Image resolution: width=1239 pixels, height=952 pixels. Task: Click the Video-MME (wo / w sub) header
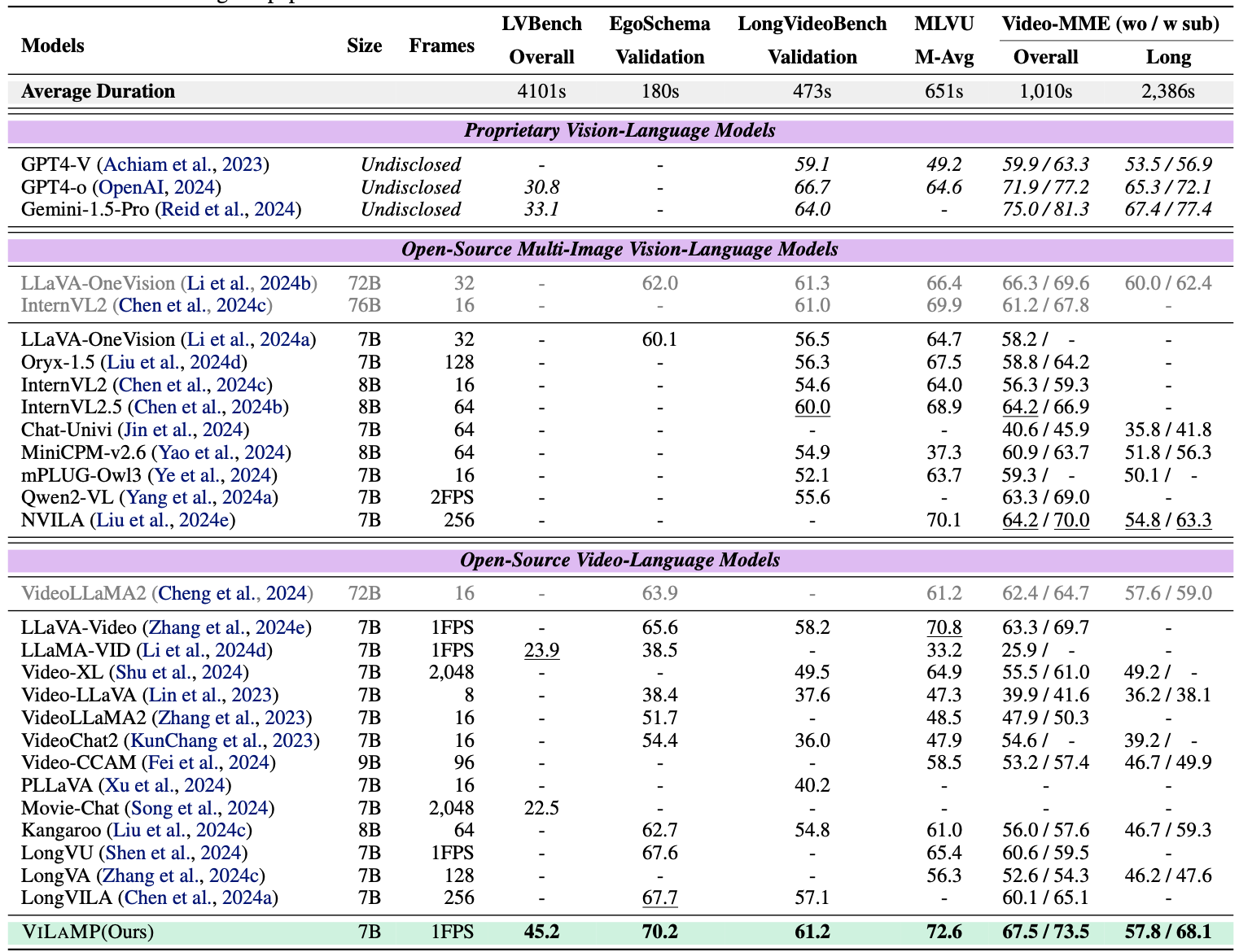tap(1110, 24)
